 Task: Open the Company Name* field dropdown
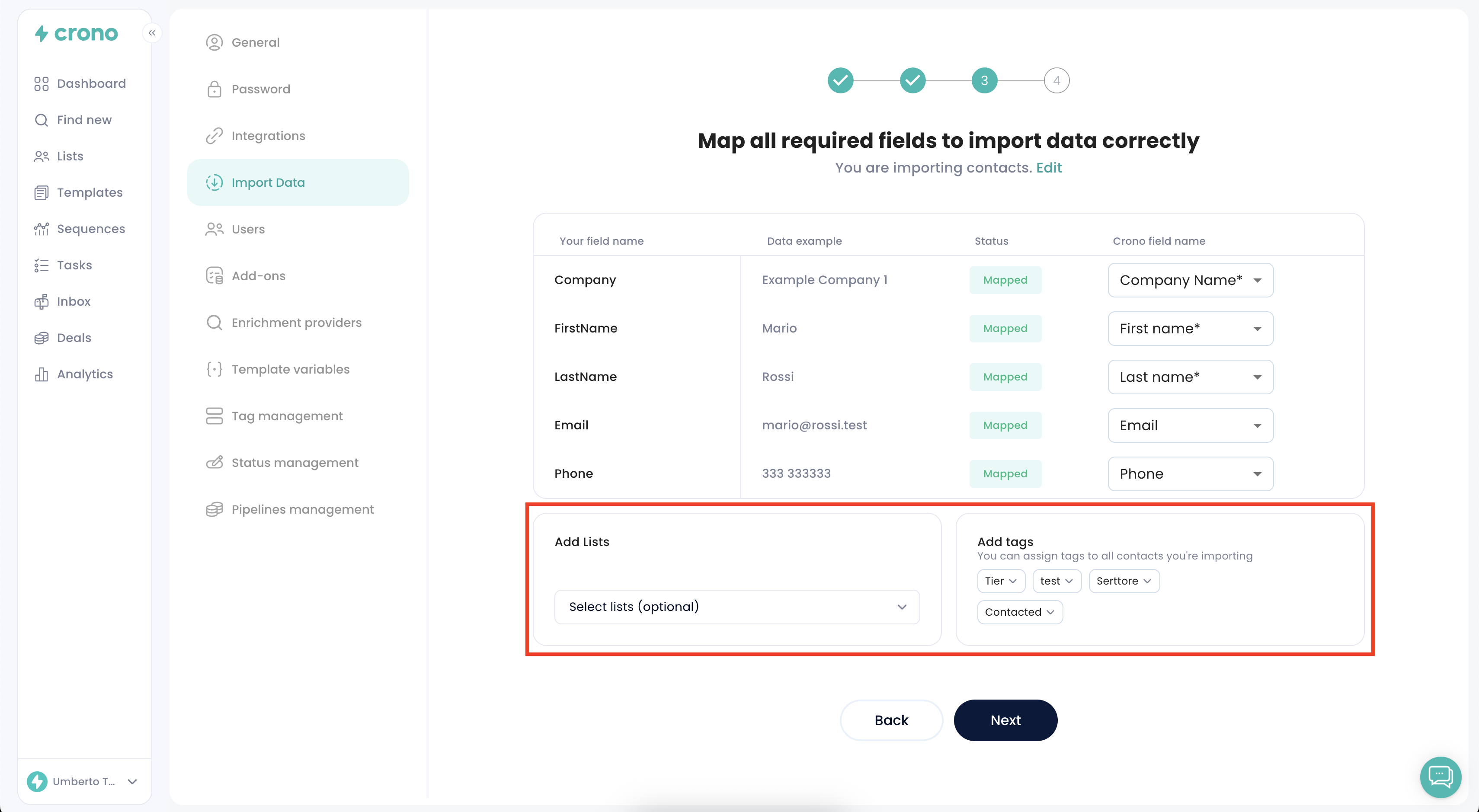(x=1190, y=280)
